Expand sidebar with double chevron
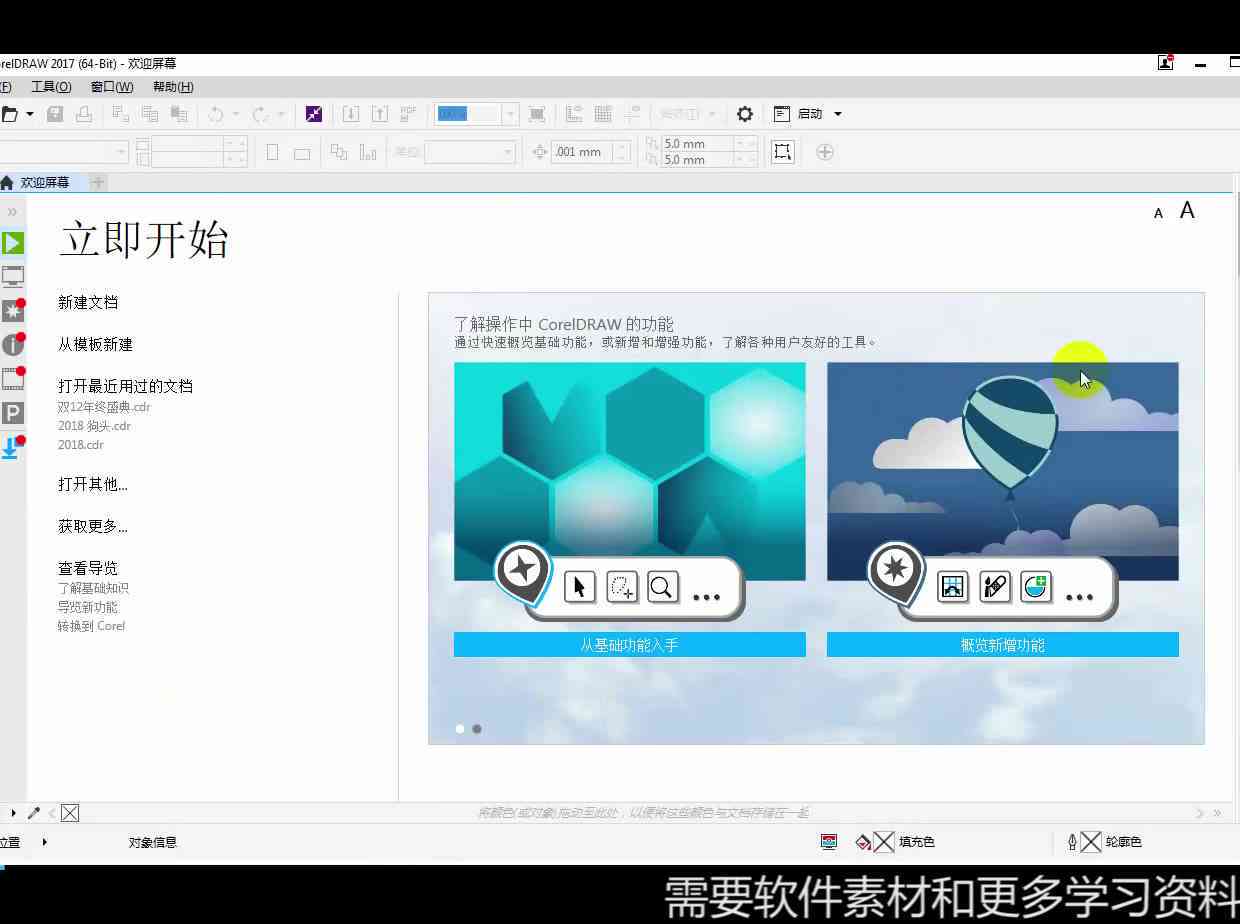 point(12,212)
